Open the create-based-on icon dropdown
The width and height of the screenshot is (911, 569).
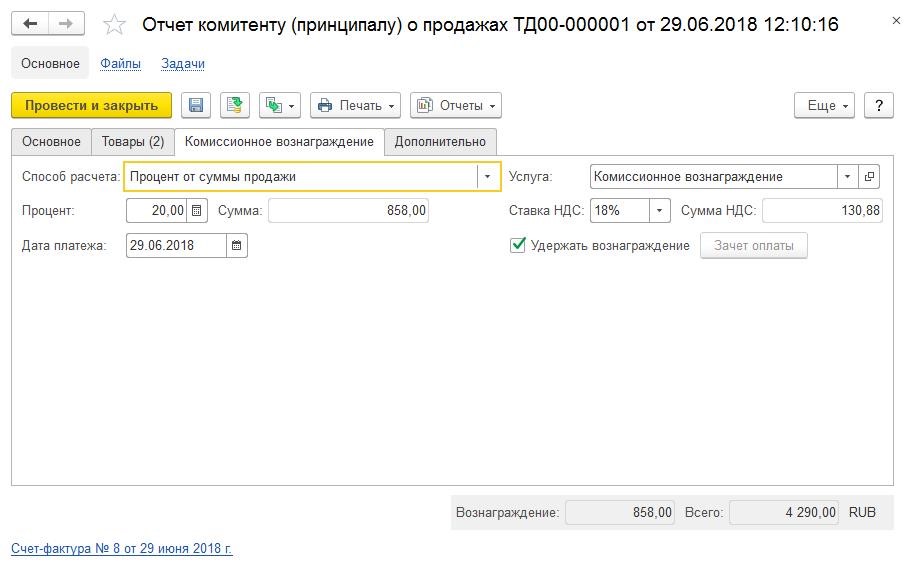click(x=280, y=105)
